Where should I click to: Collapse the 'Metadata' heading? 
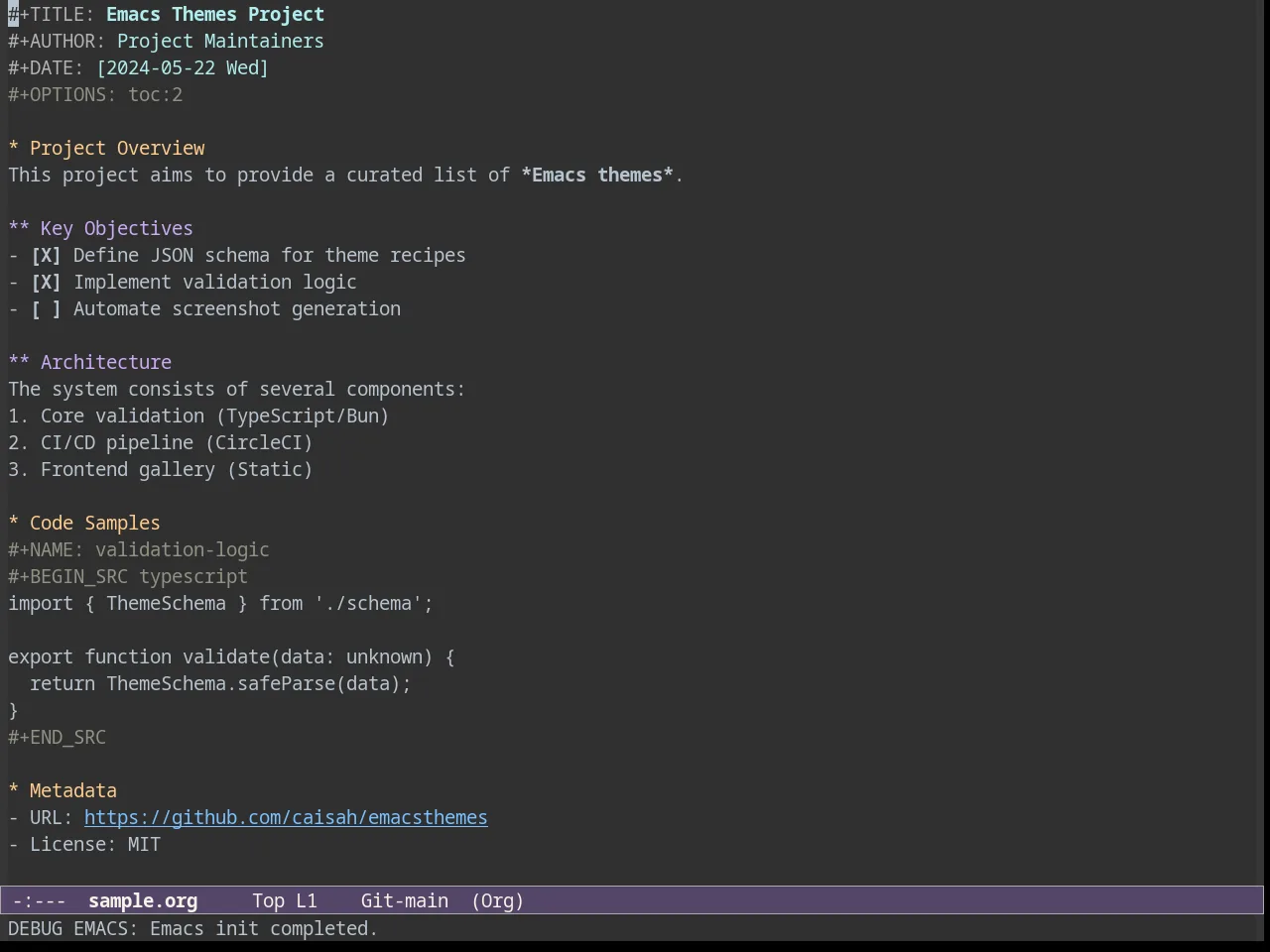14,791
